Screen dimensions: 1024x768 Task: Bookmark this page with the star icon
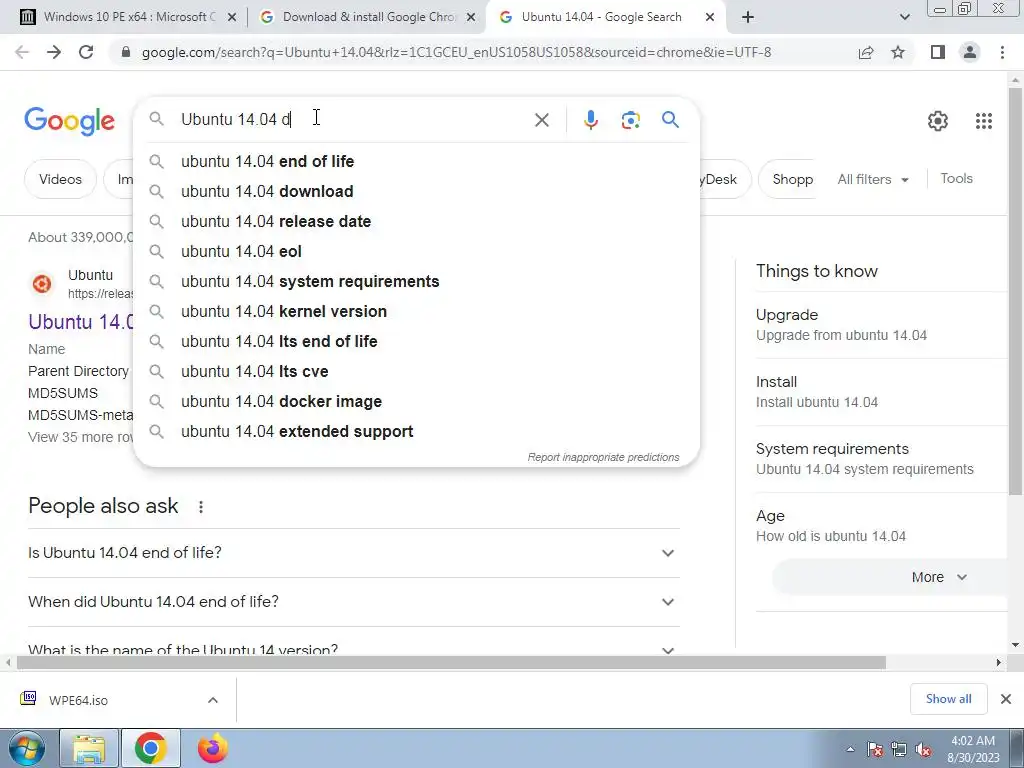tap(898, 52)
